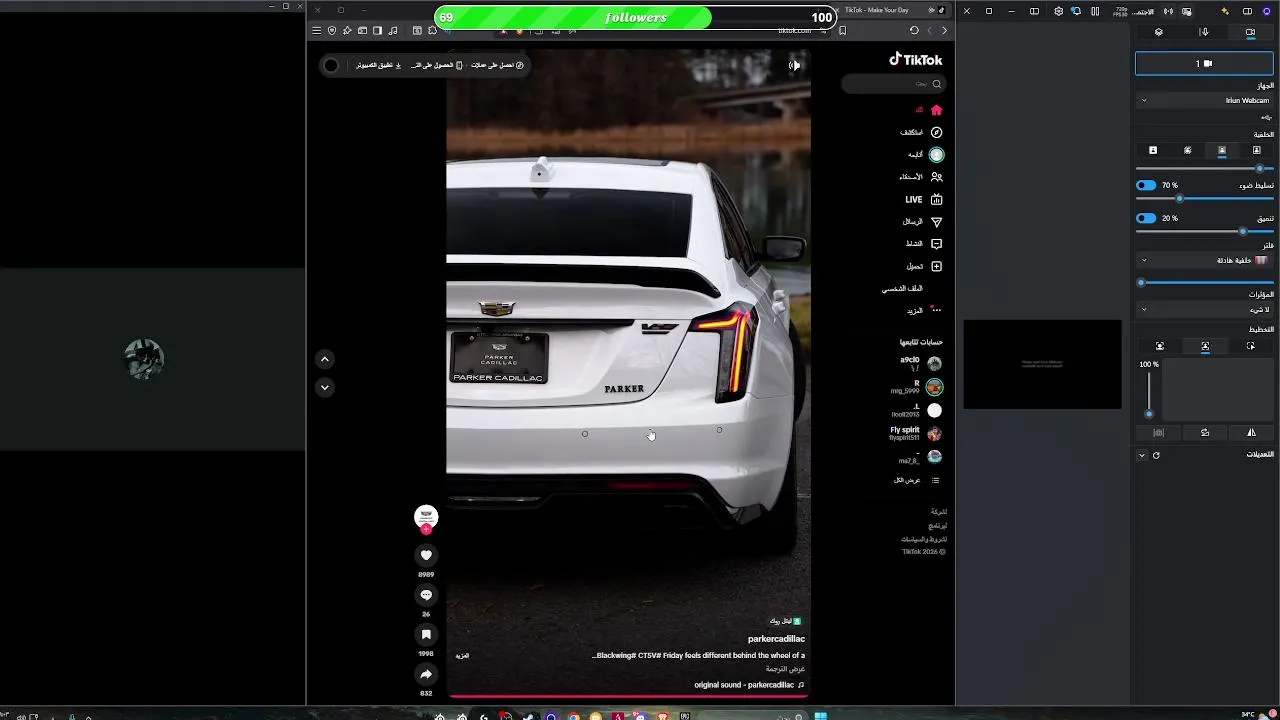Open the LIVE section in TikTok
The height and width of the screenshot is (720, 1280).
924,199
